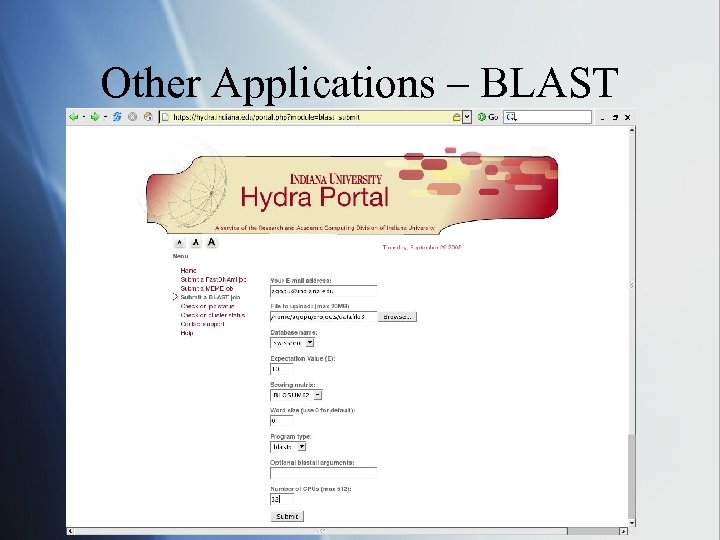
Task: Select the medium font size A icon
Action: click(x=196, y=242)
